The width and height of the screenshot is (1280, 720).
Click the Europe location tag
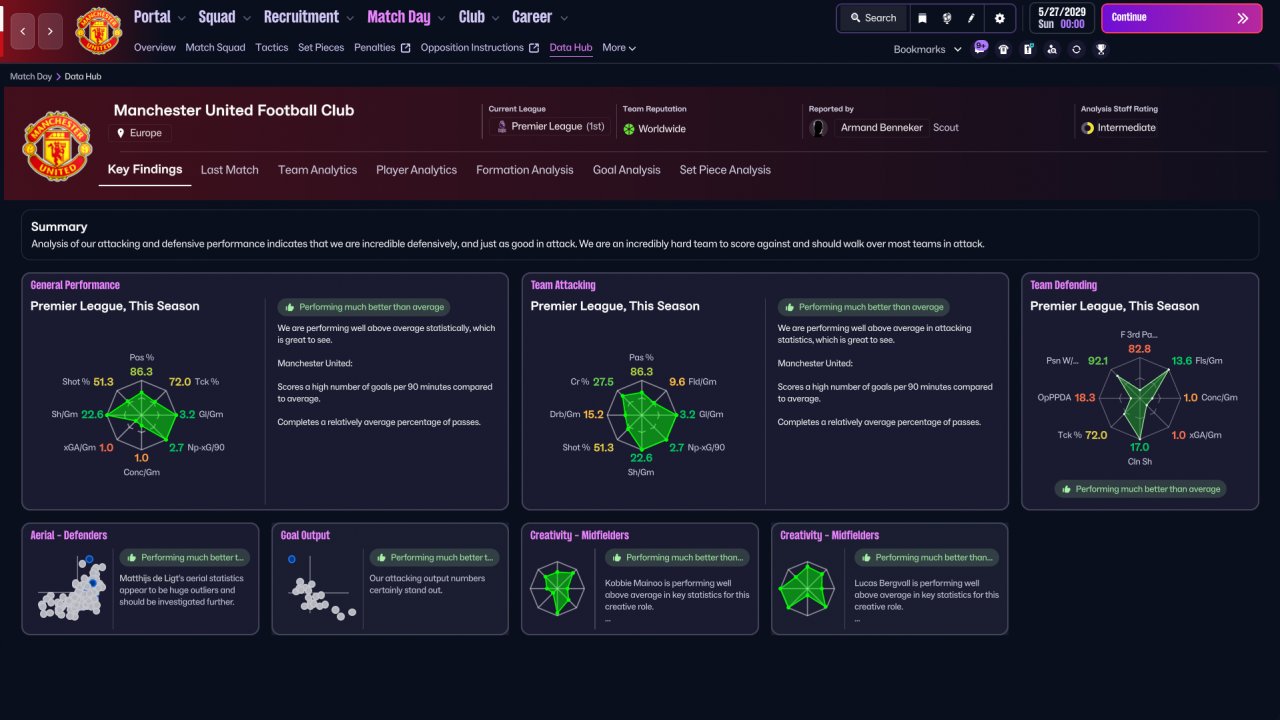[140, 133]
